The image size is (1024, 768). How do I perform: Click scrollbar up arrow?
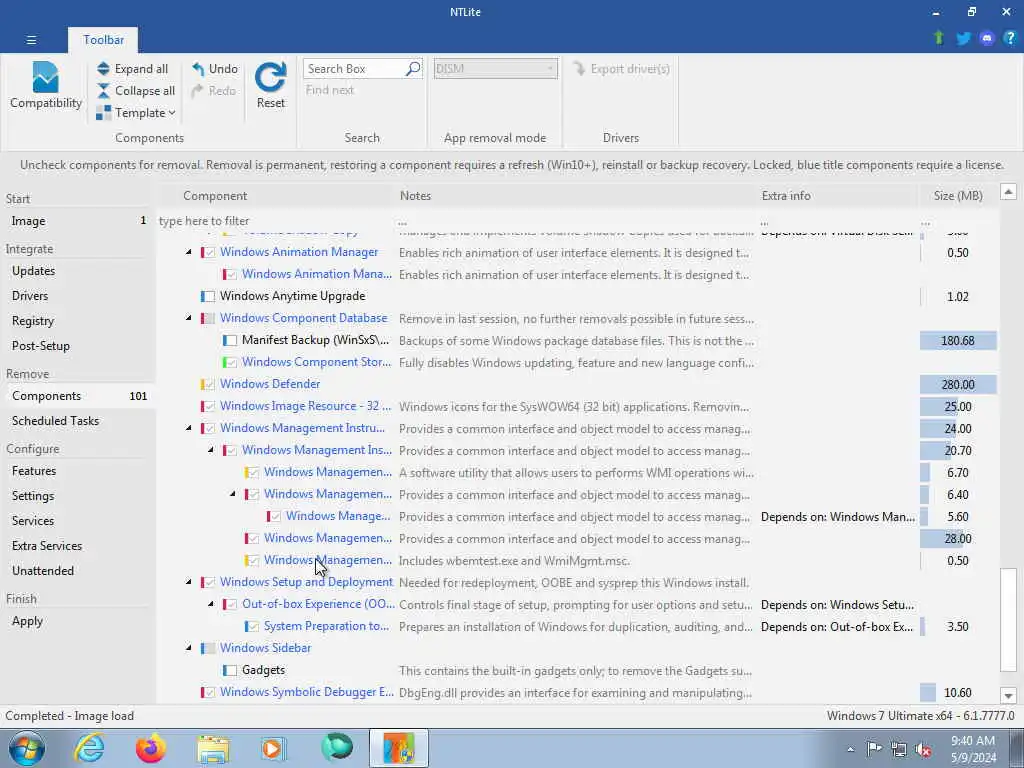1008,192
